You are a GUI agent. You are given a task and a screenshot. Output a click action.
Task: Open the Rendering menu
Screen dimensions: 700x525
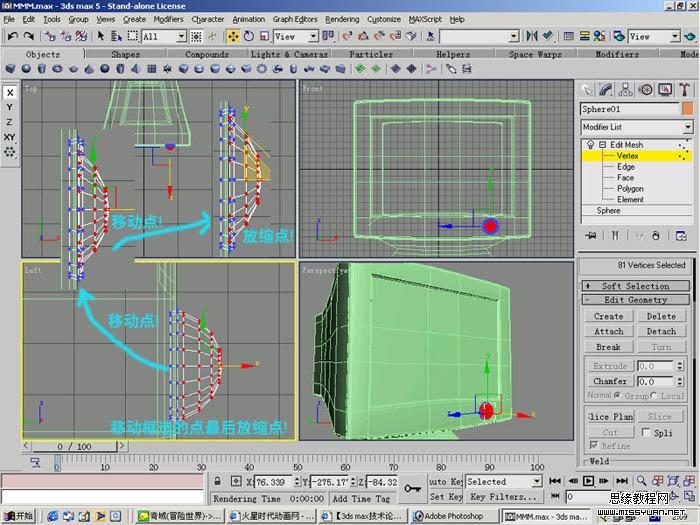(x=342, y=19)
